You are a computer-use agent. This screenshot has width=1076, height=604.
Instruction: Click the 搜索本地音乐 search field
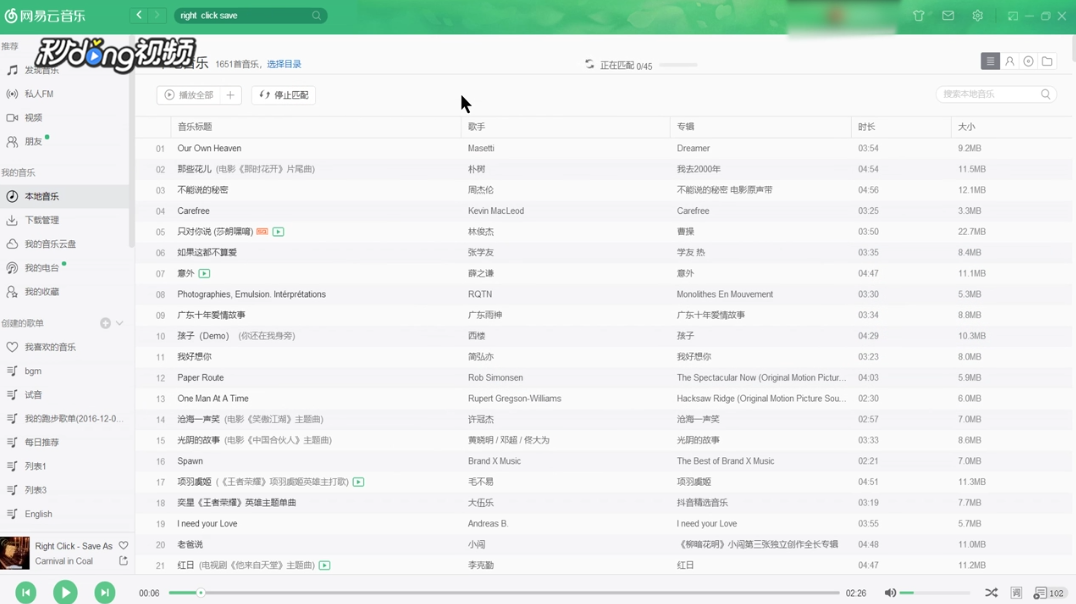[996, 94]
